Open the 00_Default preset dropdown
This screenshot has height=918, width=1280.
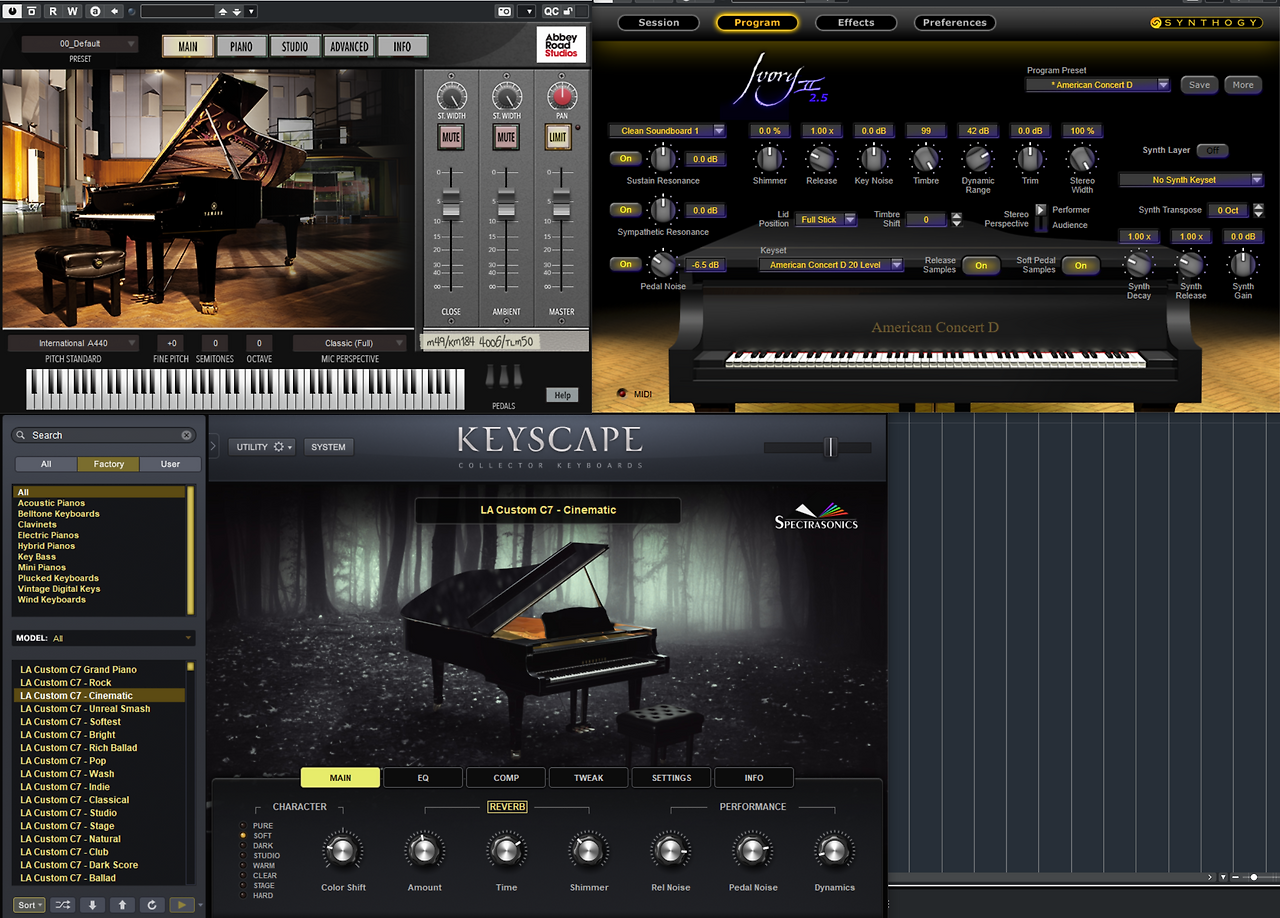click(x=80, y=44)
